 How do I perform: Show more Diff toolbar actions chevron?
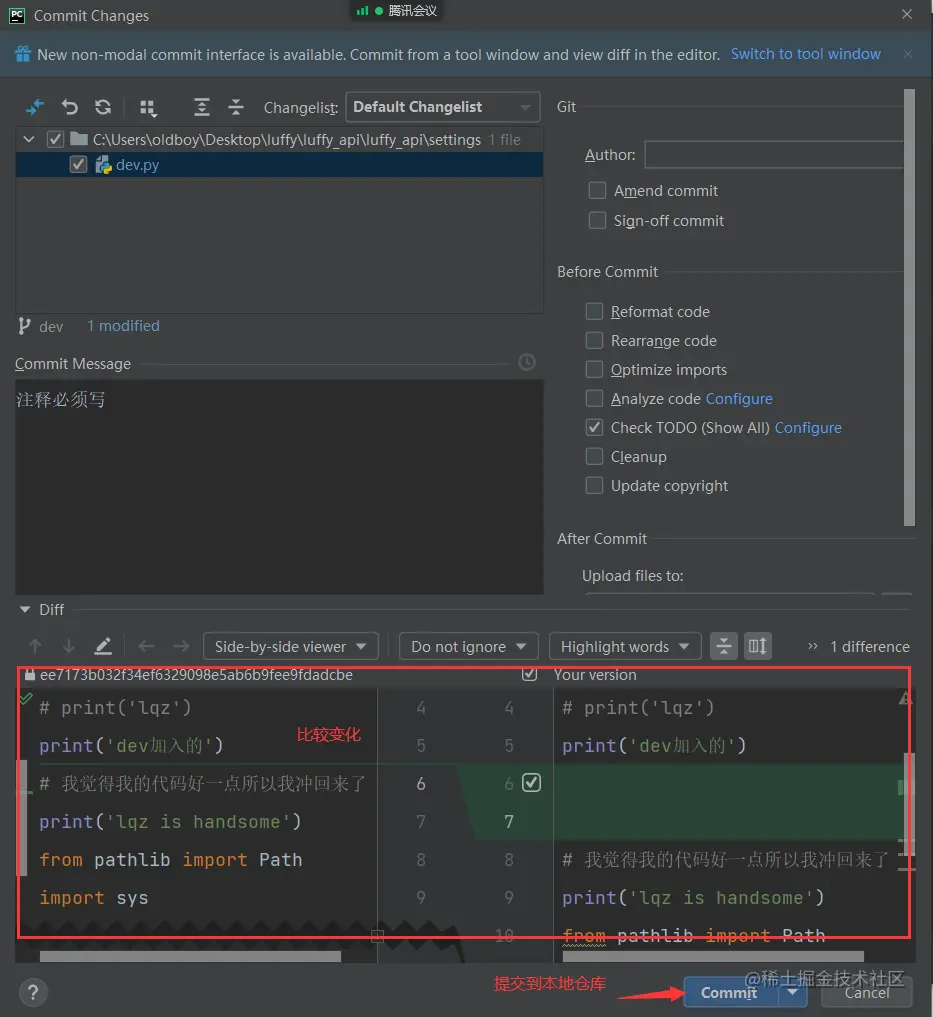pyautogui.click(x=812, y=646)
